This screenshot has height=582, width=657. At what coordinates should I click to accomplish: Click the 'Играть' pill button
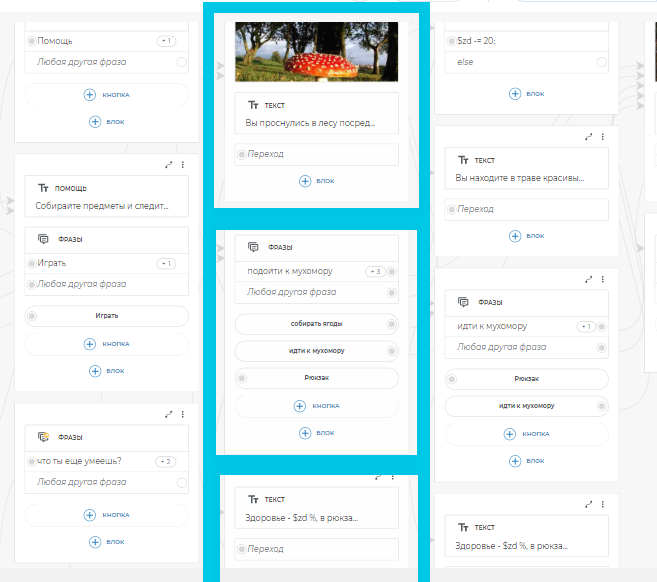tap(107, 316)
